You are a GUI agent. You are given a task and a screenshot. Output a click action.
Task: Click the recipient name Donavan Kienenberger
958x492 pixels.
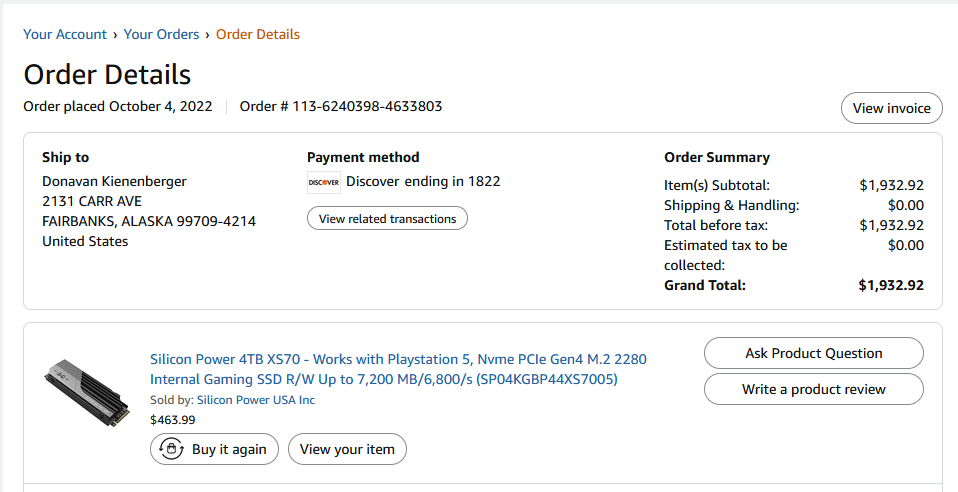[x=114, y=181]
